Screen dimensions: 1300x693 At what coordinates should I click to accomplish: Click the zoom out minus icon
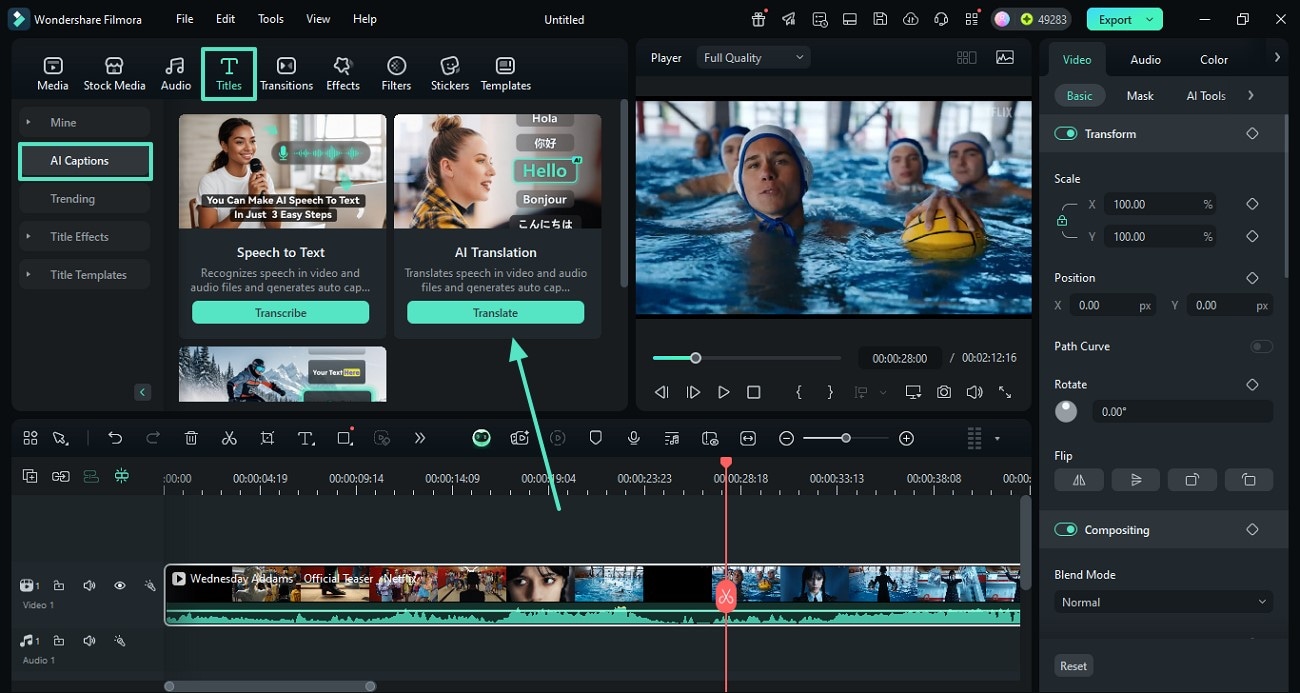coord(786,438)
